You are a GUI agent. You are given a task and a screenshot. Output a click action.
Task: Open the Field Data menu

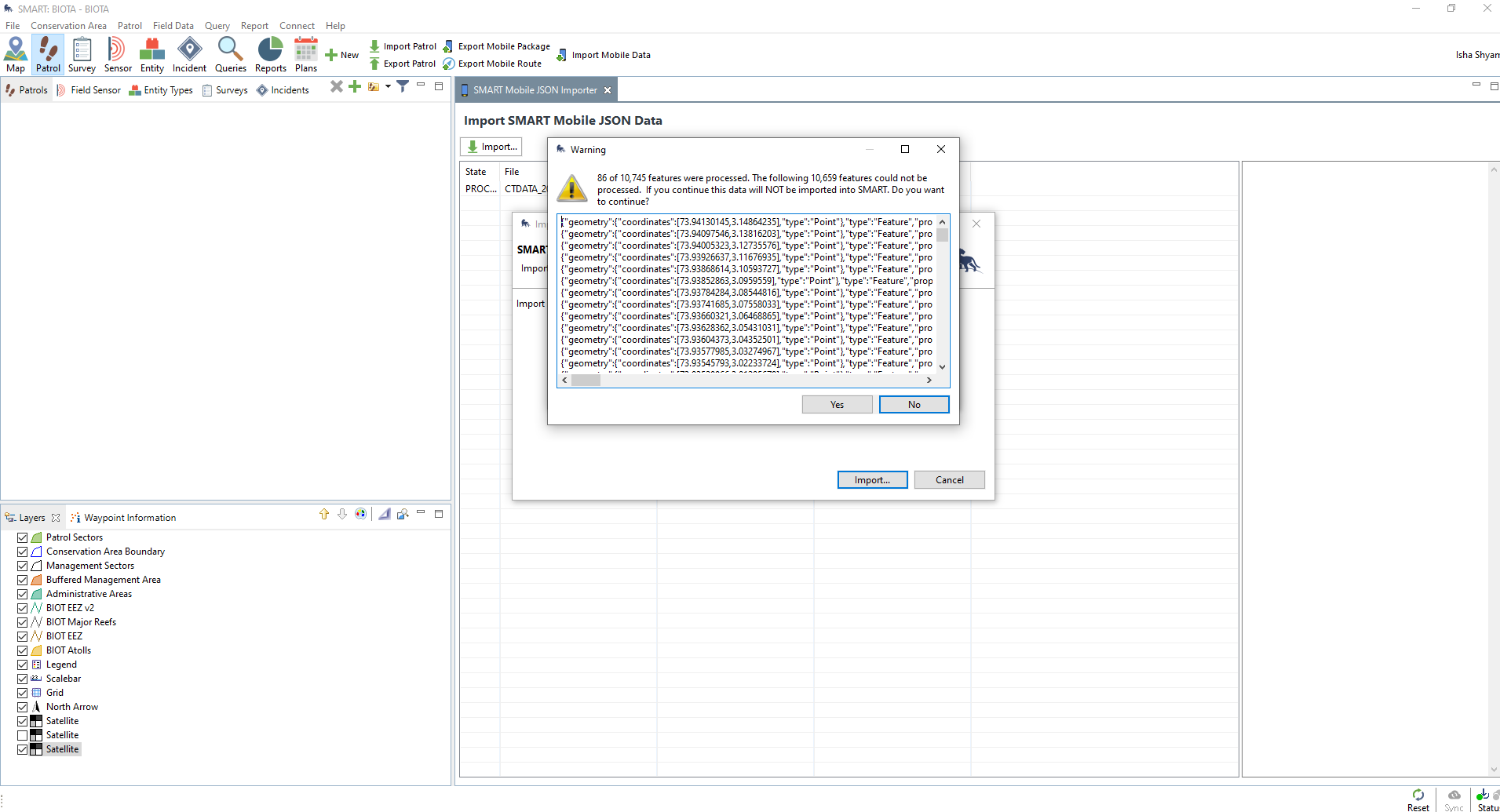(x=173, y=26)
